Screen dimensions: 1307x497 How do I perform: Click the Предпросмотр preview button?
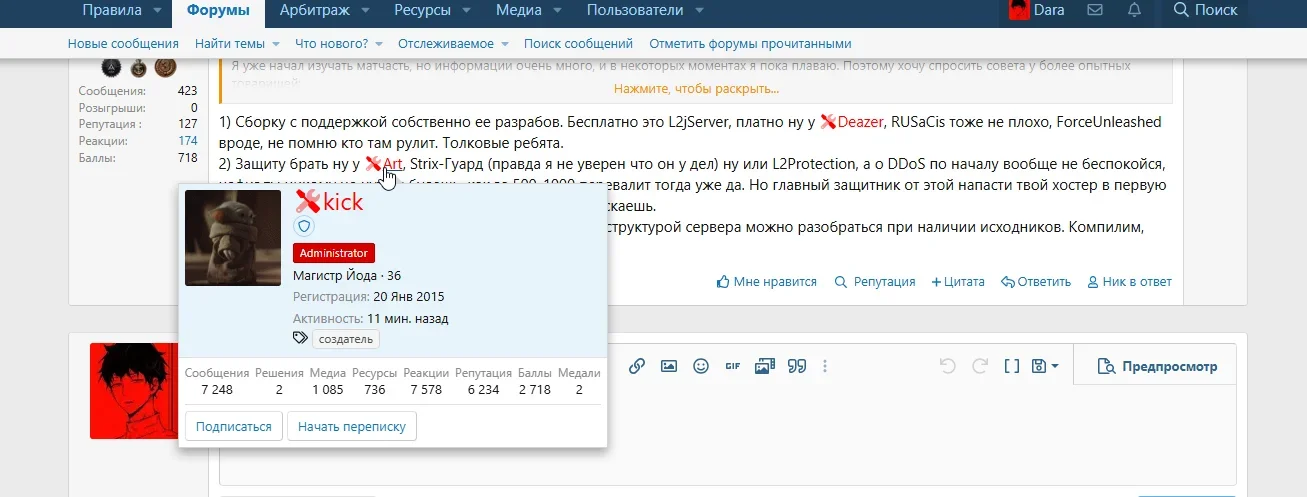[x=1158, y=366]
